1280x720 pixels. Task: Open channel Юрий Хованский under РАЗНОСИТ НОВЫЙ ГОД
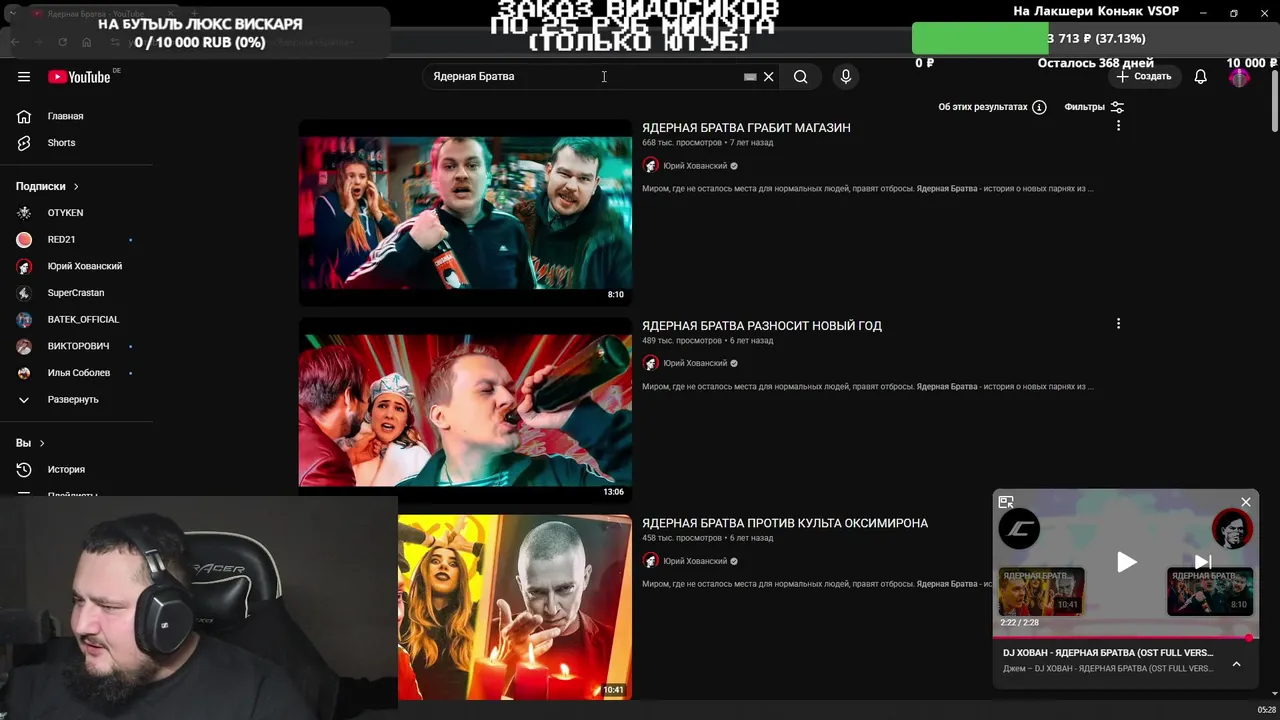(695, 364)
